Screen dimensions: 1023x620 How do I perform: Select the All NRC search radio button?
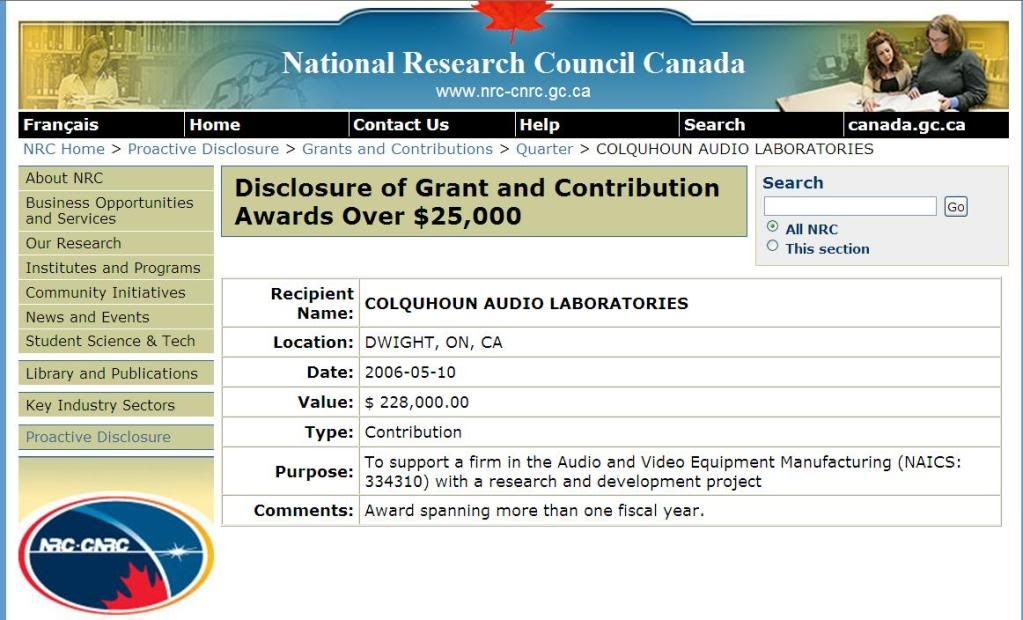coord(772,226)
